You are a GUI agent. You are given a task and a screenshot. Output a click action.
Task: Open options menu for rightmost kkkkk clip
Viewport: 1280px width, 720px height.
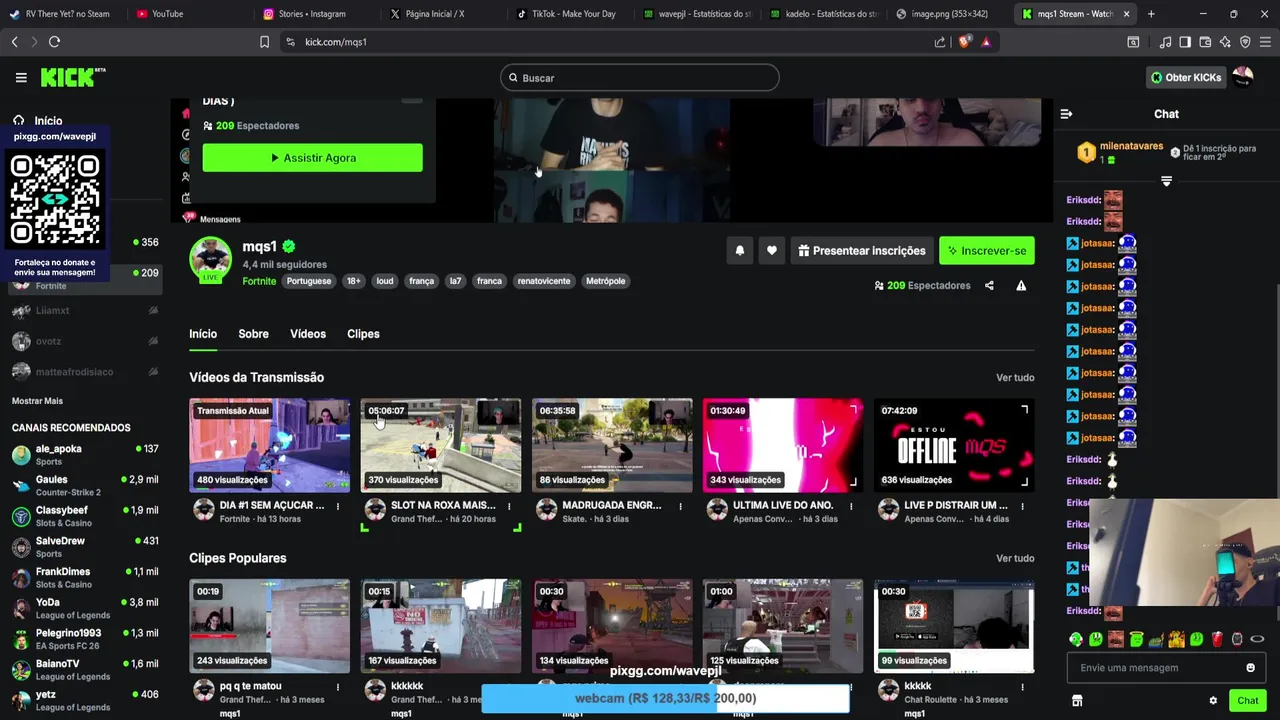click(x=1022, y=687)
